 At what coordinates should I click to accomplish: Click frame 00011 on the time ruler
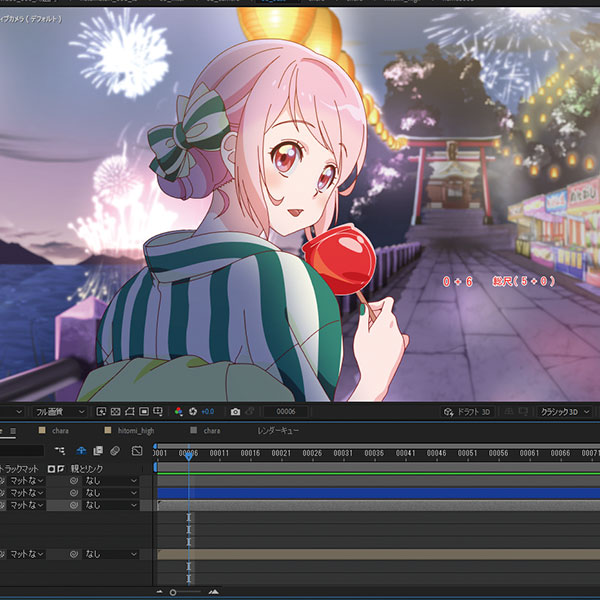(219, 453)
